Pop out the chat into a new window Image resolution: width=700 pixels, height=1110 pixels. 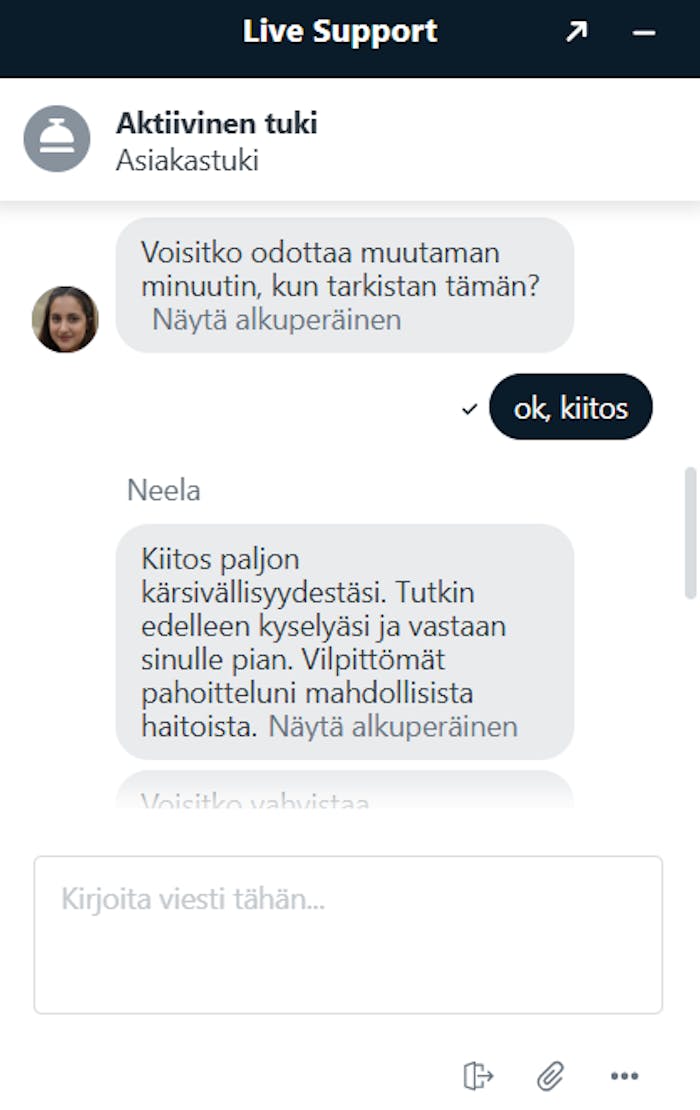click(577, 32)
